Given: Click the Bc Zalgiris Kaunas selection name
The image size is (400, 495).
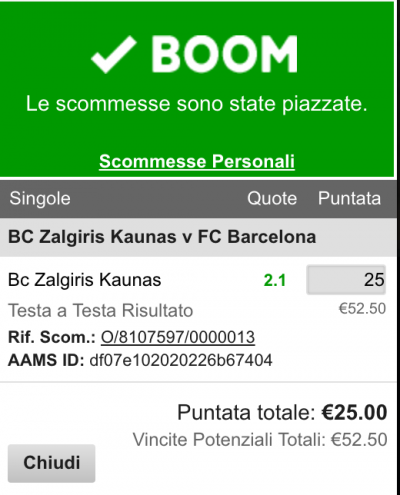Looking at the screenshot, I should pyautogui.click(x=84, y=280).
